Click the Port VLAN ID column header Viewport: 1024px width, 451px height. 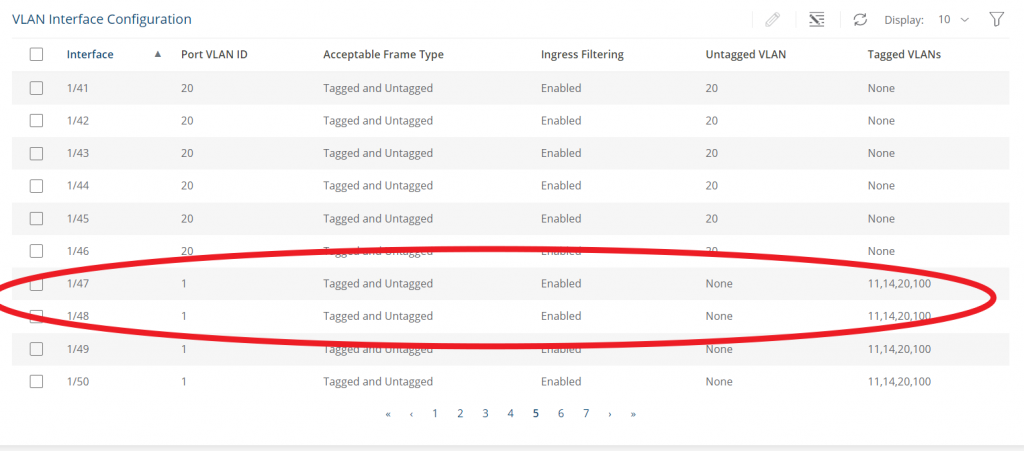tap(214, 55)
